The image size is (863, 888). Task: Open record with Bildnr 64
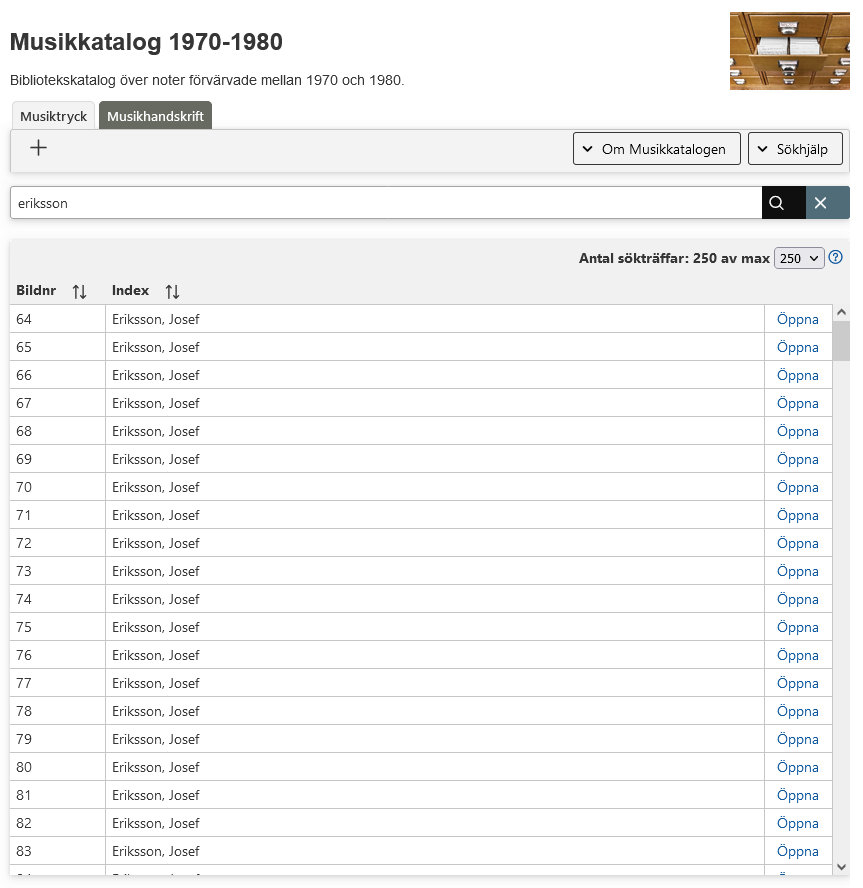click(x=797, y=320)
